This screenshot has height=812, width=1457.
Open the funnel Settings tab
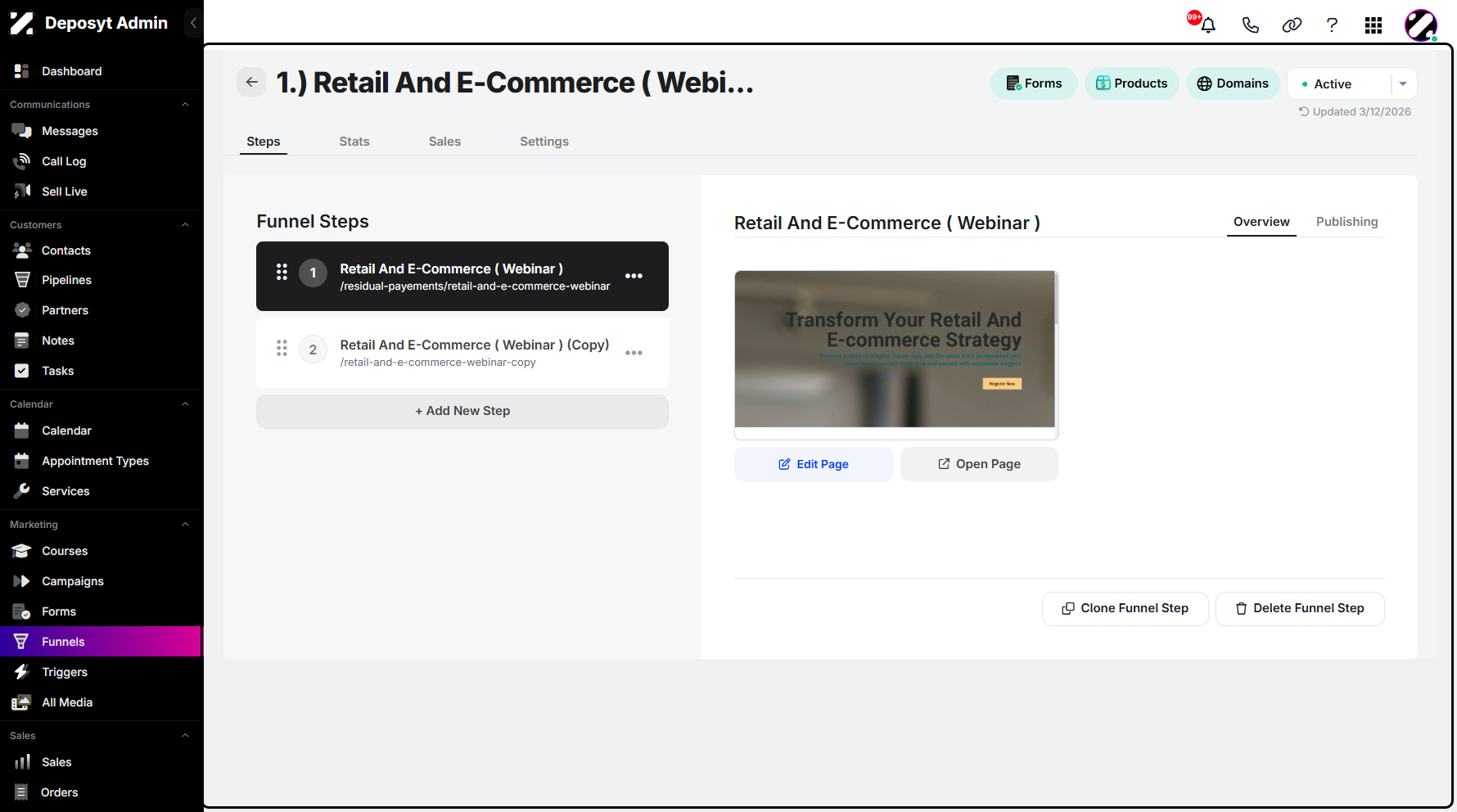(x=544, y=142)
